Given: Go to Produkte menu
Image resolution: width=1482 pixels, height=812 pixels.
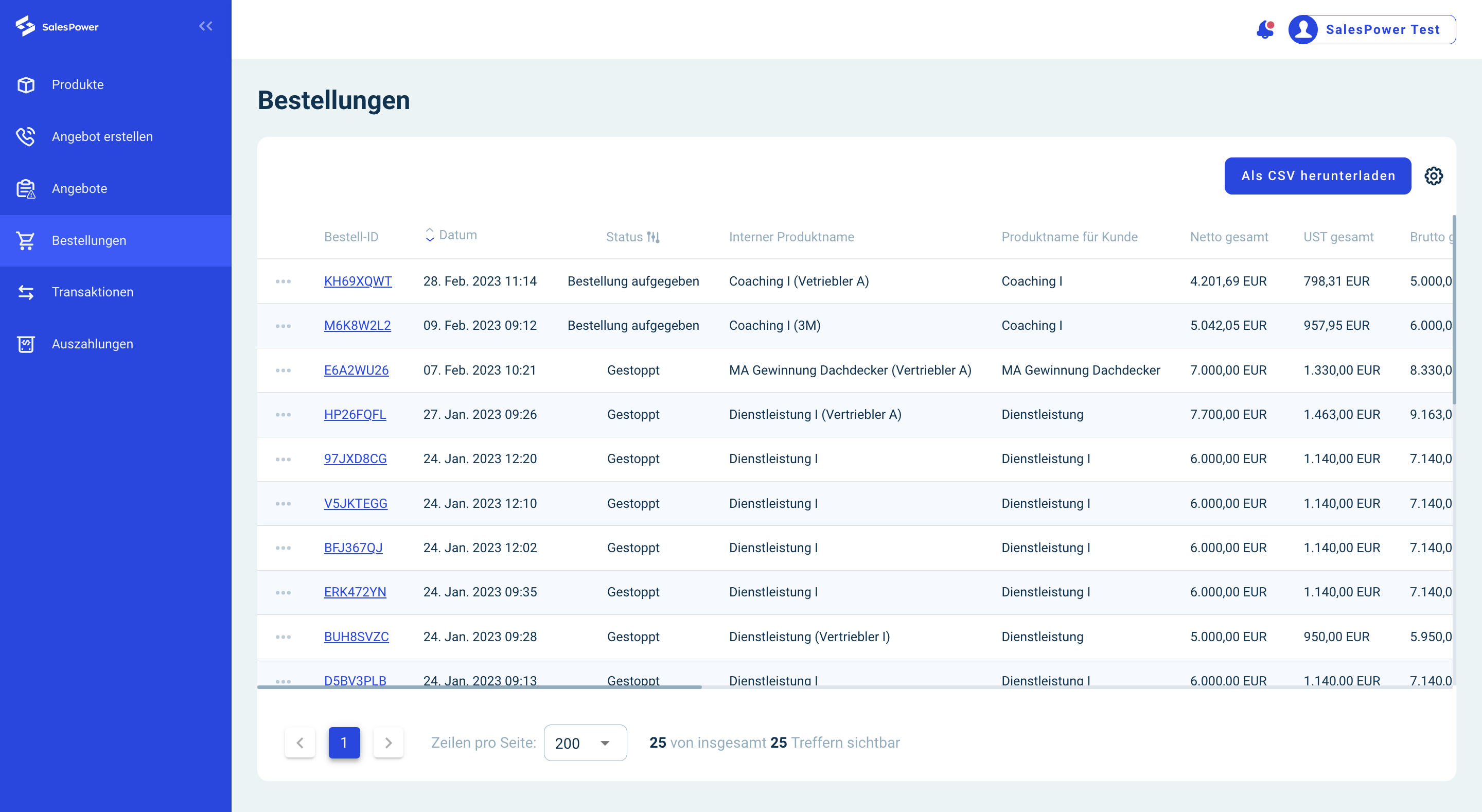Looking at the screenshot, I should pyautogui.click(x=116, y=84).
